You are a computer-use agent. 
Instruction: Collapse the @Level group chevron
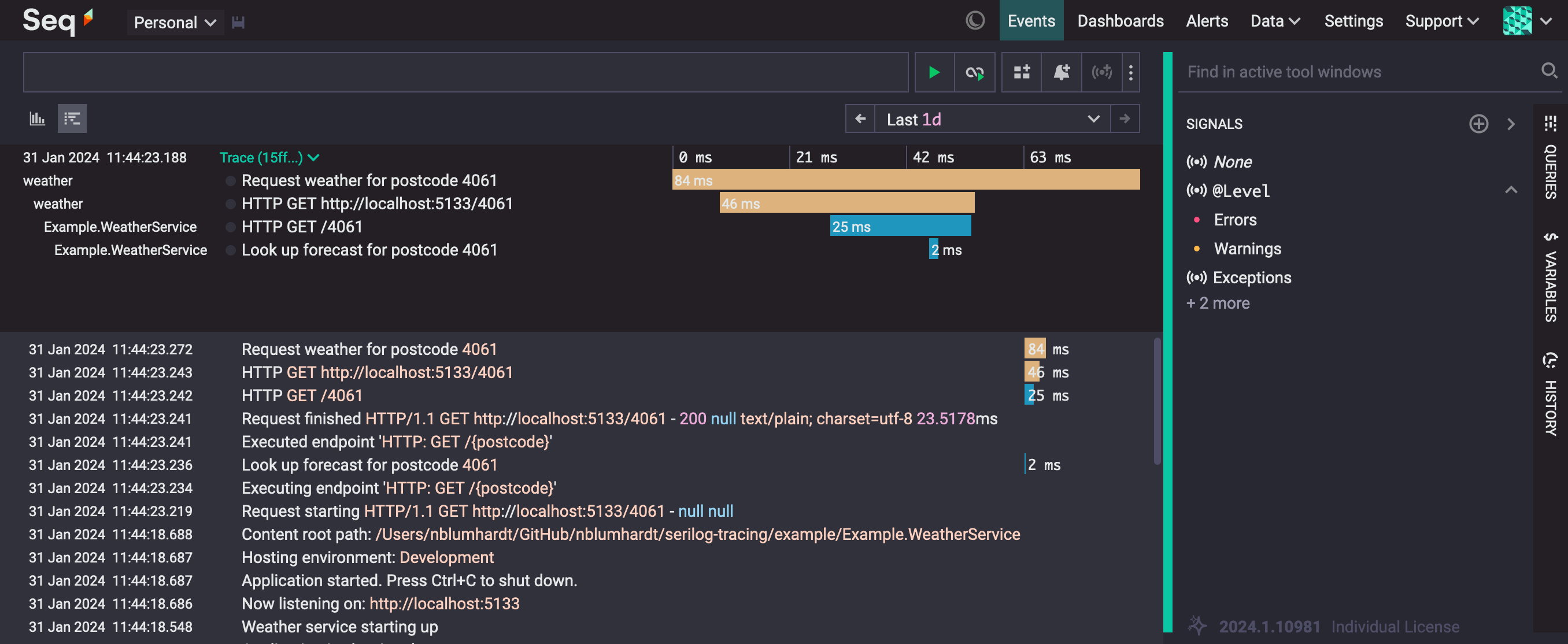click(x=1511, y=190)
